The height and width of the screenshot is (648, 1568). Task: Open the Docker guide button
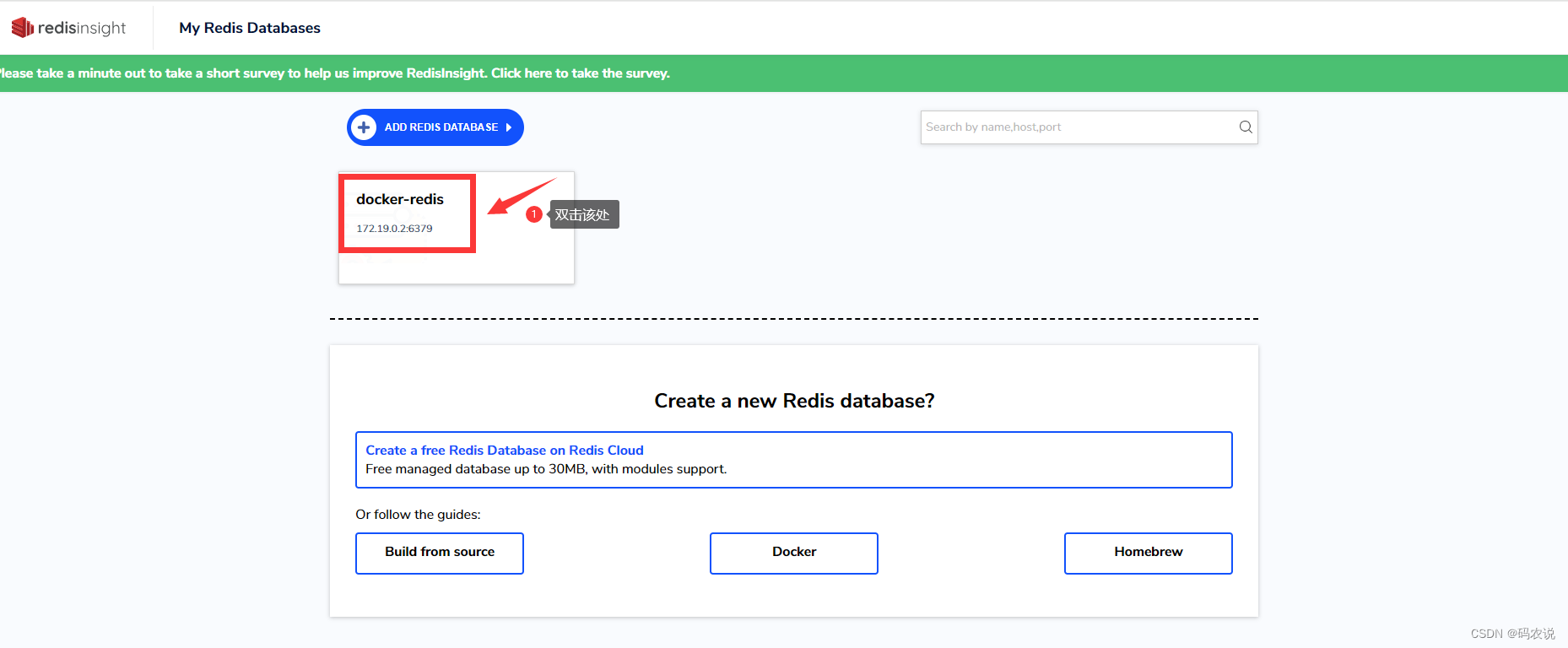(794, 553)
